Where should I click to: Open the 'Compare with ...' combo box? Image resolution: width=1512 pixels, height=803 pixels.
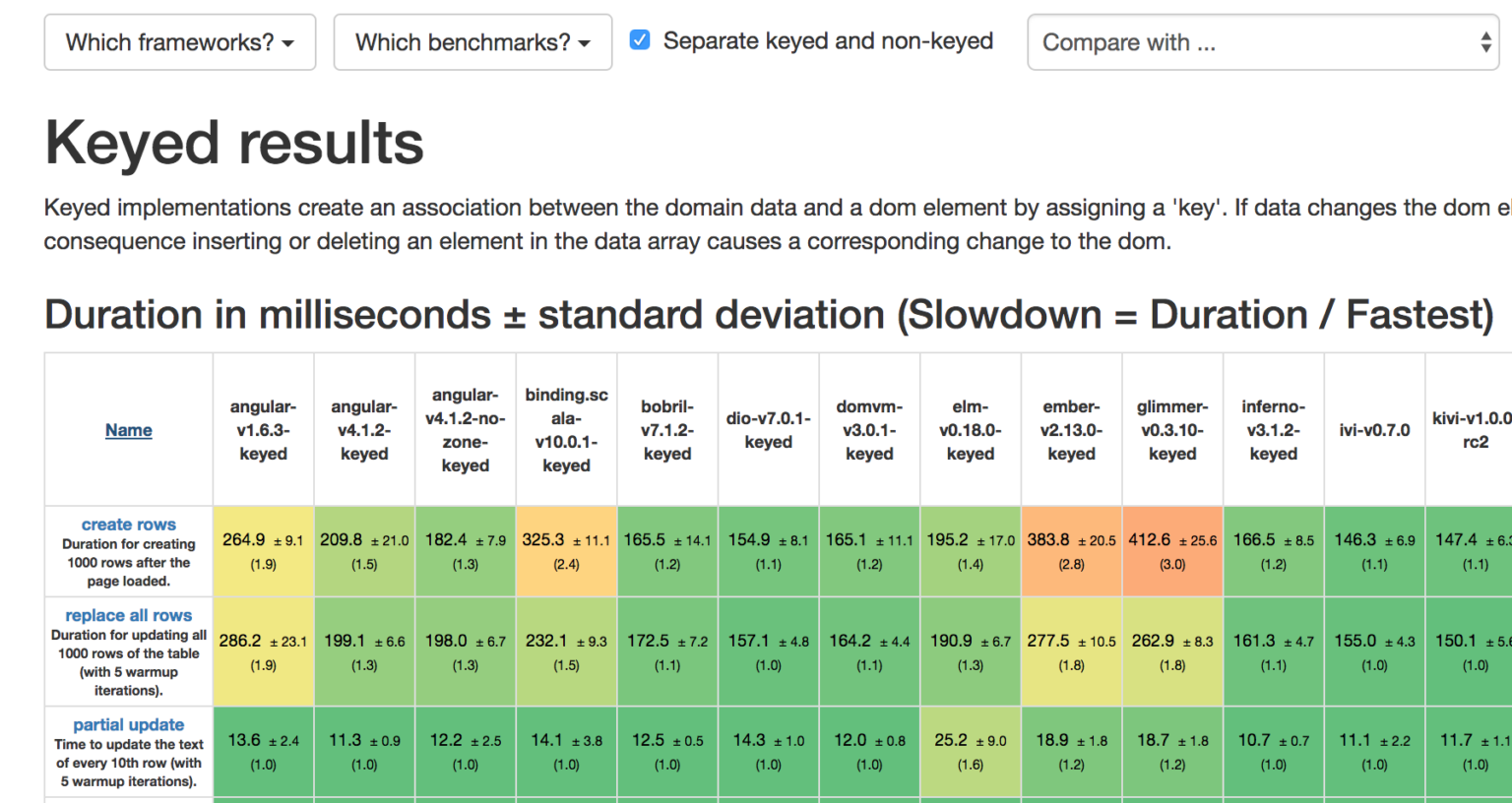click(x=1263, y=41)
